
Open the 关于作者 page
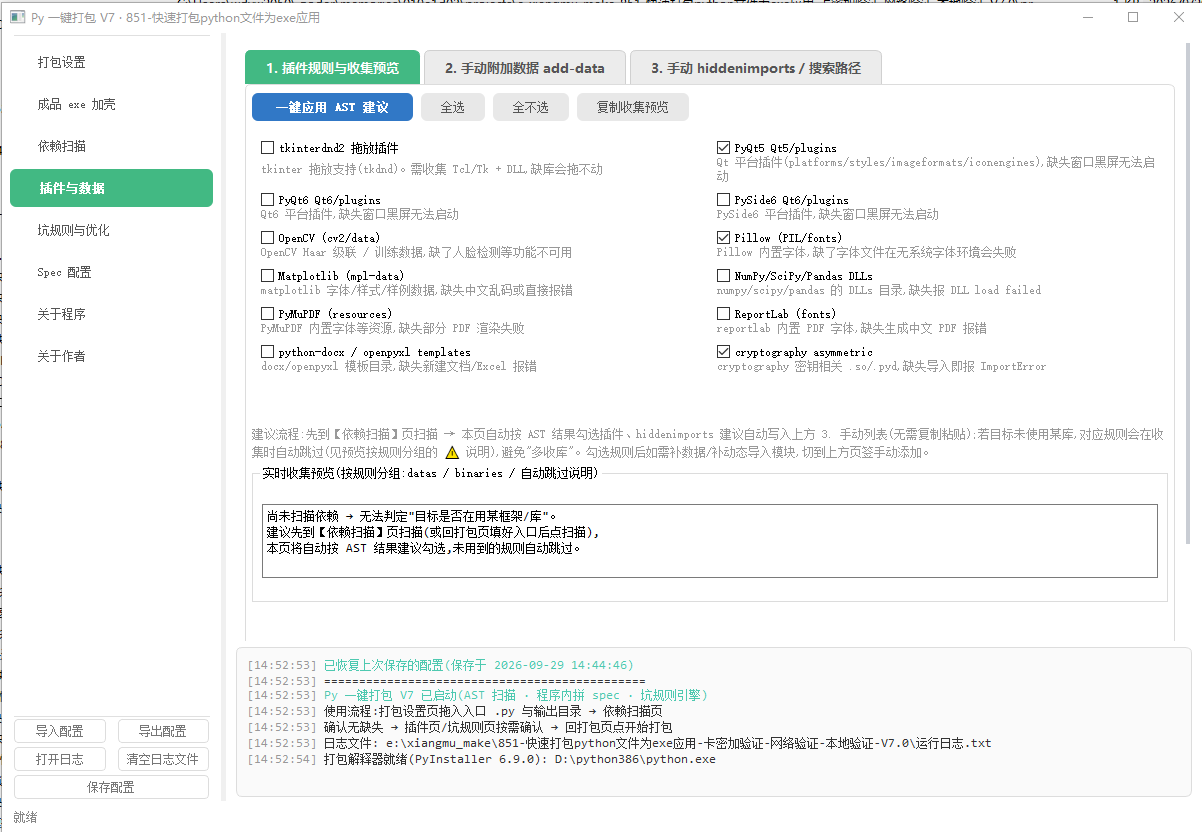111,356
